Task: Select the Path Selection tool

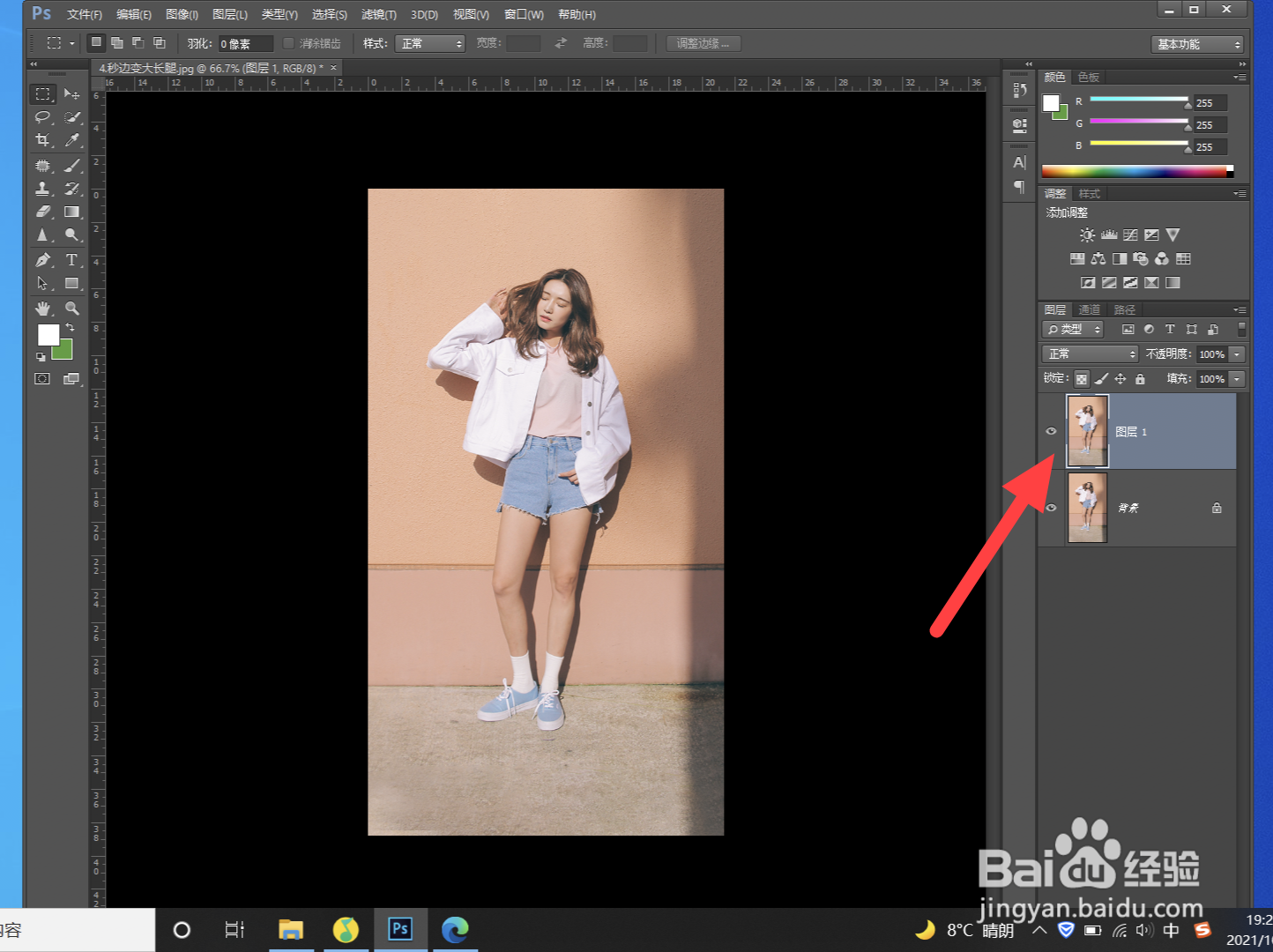Action: pos(42,284)
